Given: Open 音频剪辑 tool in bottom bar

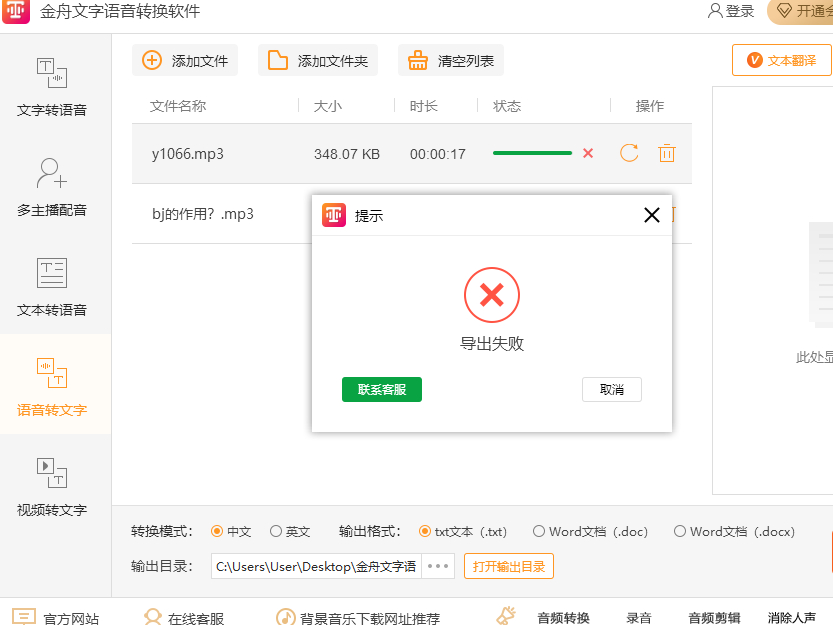Looking at the screenshot, I should click(x=714, y=618).
